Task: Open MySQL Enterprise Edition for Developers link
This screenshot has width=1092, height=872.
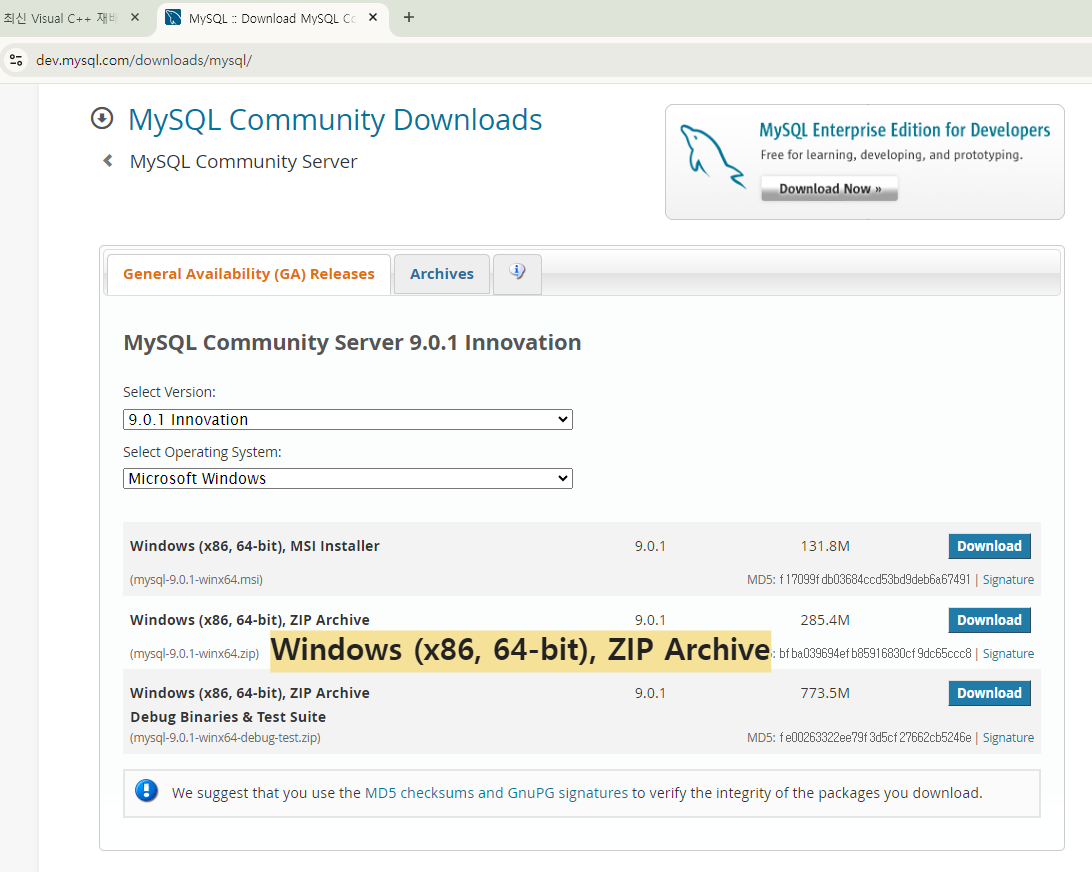Action: click(x=905, y=130)
